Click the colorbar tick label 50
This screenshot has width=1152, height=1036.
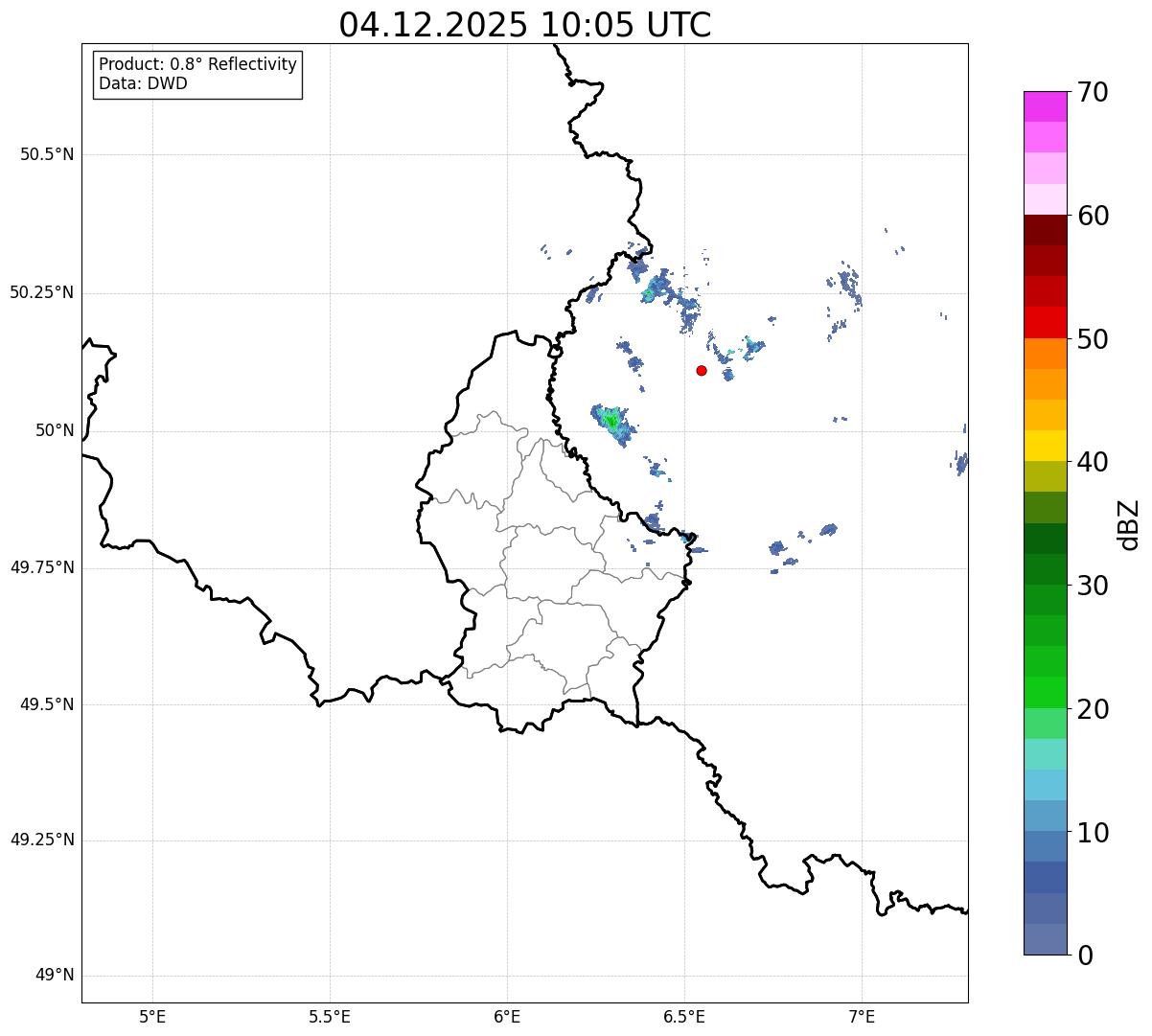[1093, 340]
